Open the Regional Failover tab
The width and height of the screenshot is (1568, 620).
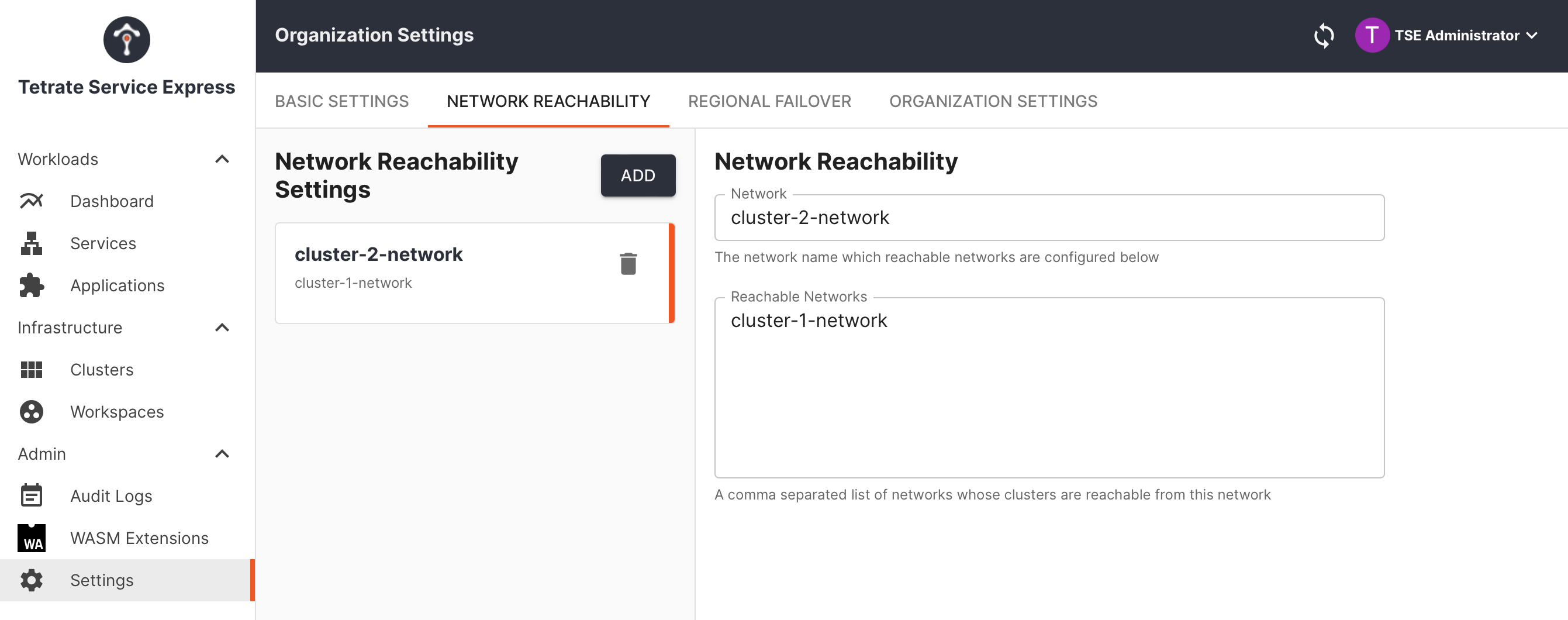click(769, 101)
